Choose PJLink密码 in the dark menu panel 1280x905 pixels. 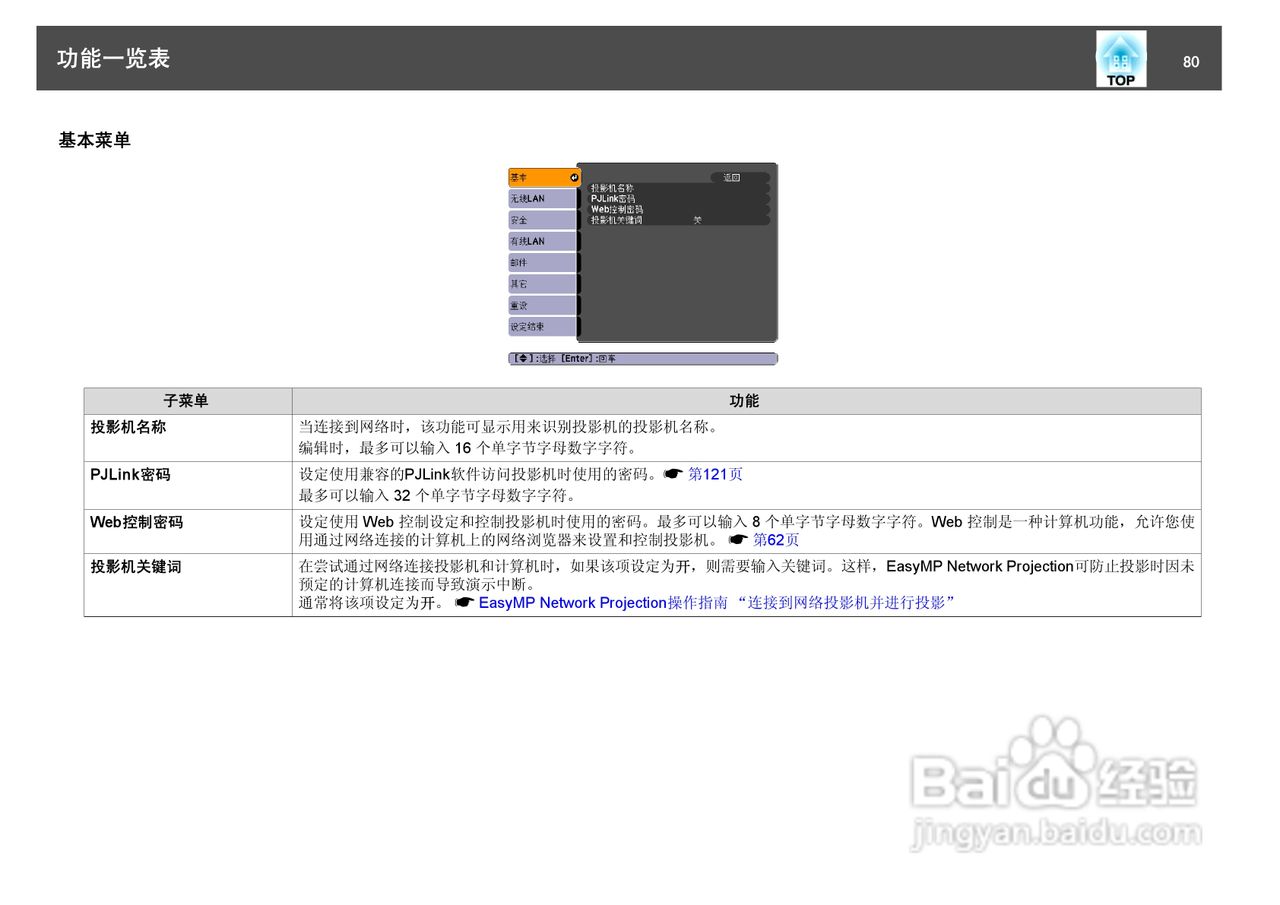[x=612, y=198]
